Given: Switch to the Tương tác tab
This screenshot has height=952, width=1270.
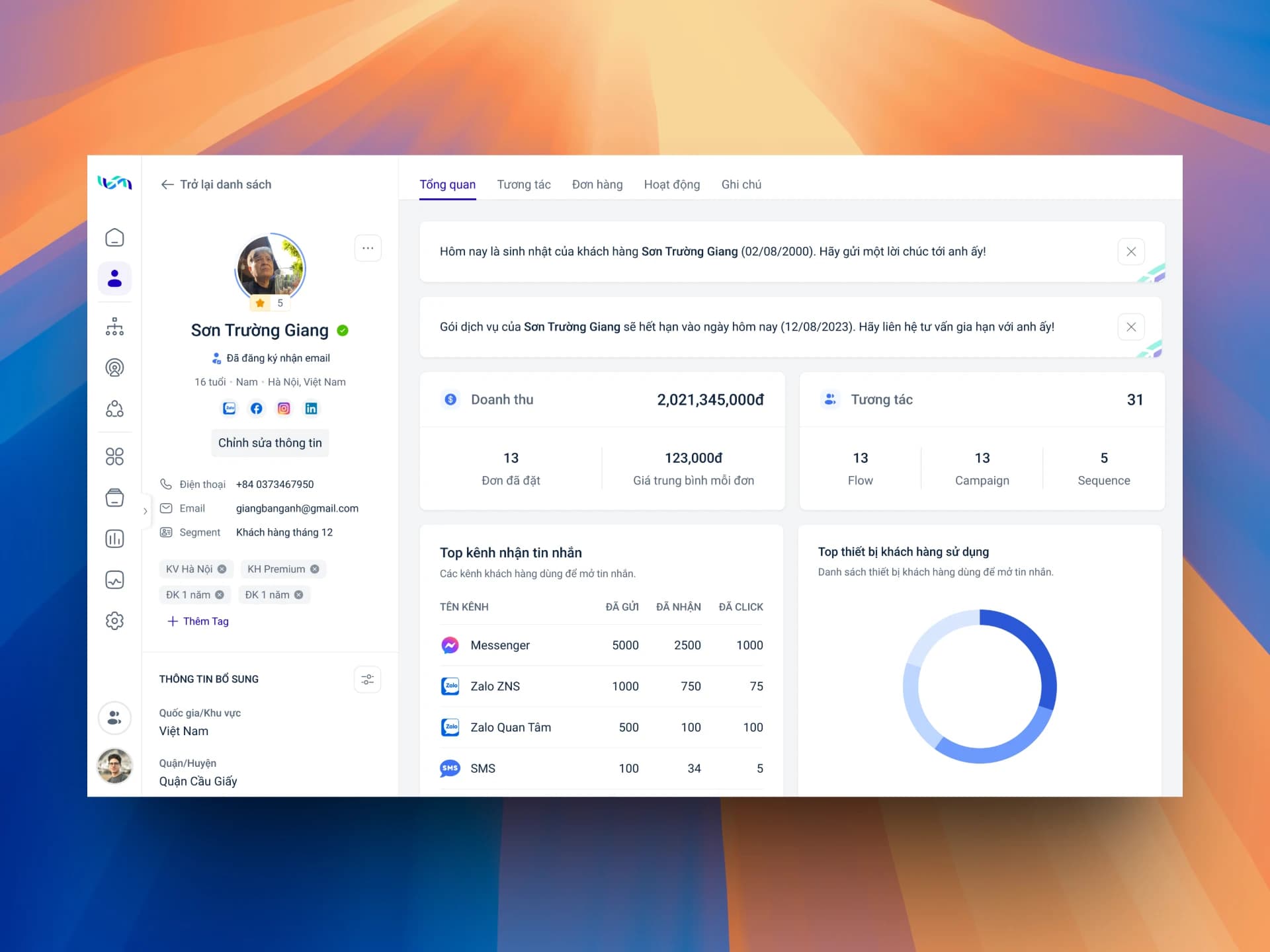Looking at the screenshot, I should tap(524, 184).
